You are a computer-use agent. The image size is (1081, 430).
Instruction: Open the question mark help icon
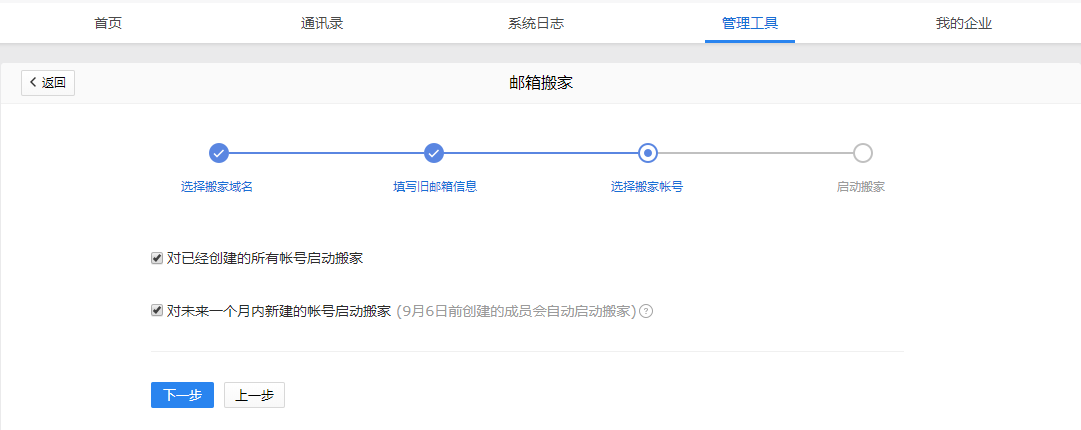click(x=646, y=311)
